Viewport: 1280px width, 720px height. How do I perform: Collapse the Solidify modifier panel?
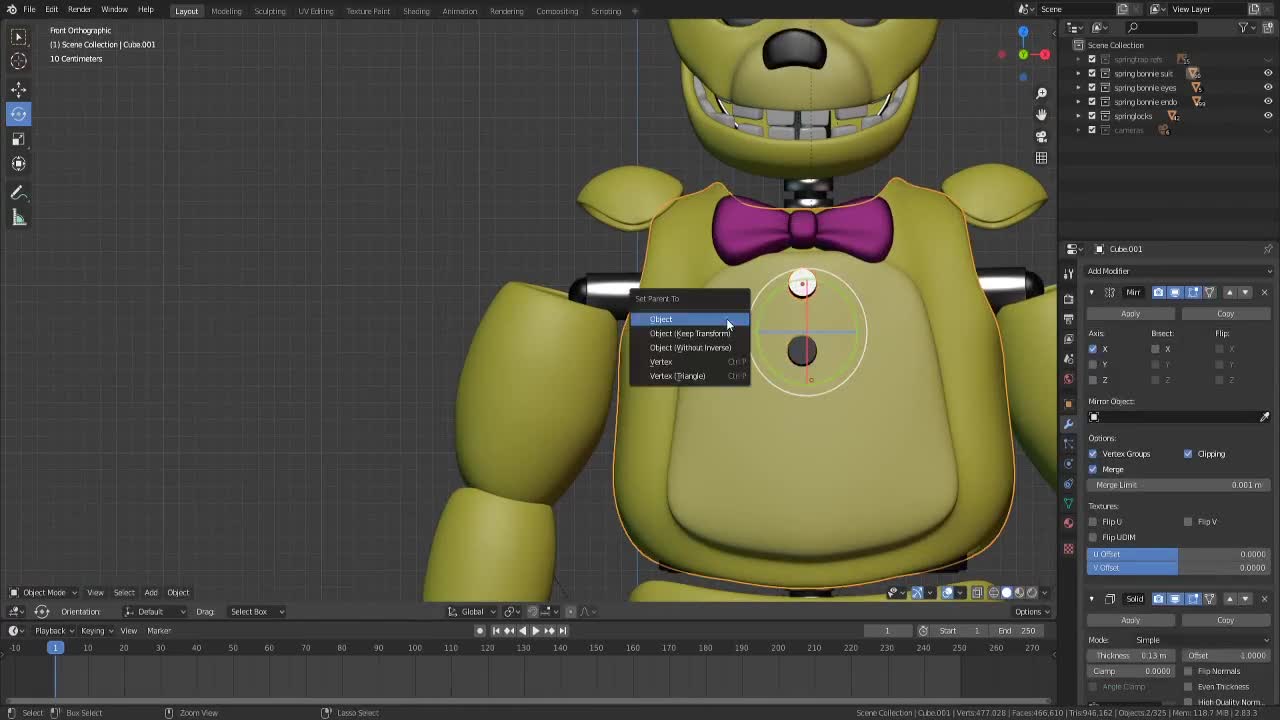point(1091,599)
